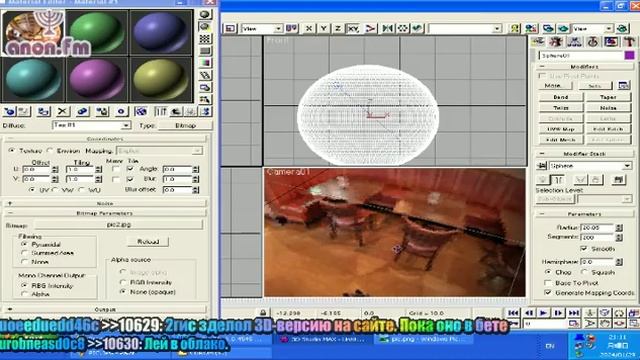The image size is (640, 360).
Task: Click the Bend modifier button
Action: point(561,97)
